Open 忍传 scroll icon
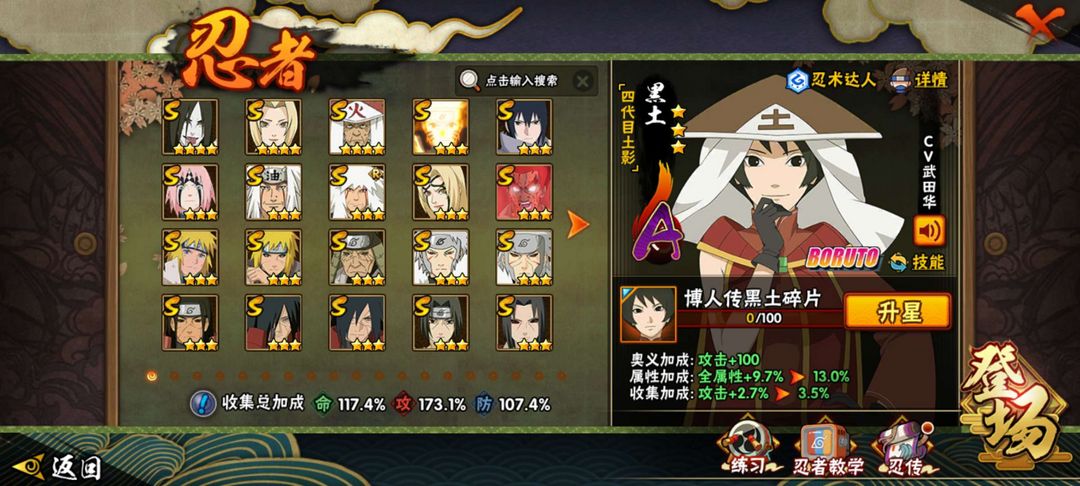 904,447
